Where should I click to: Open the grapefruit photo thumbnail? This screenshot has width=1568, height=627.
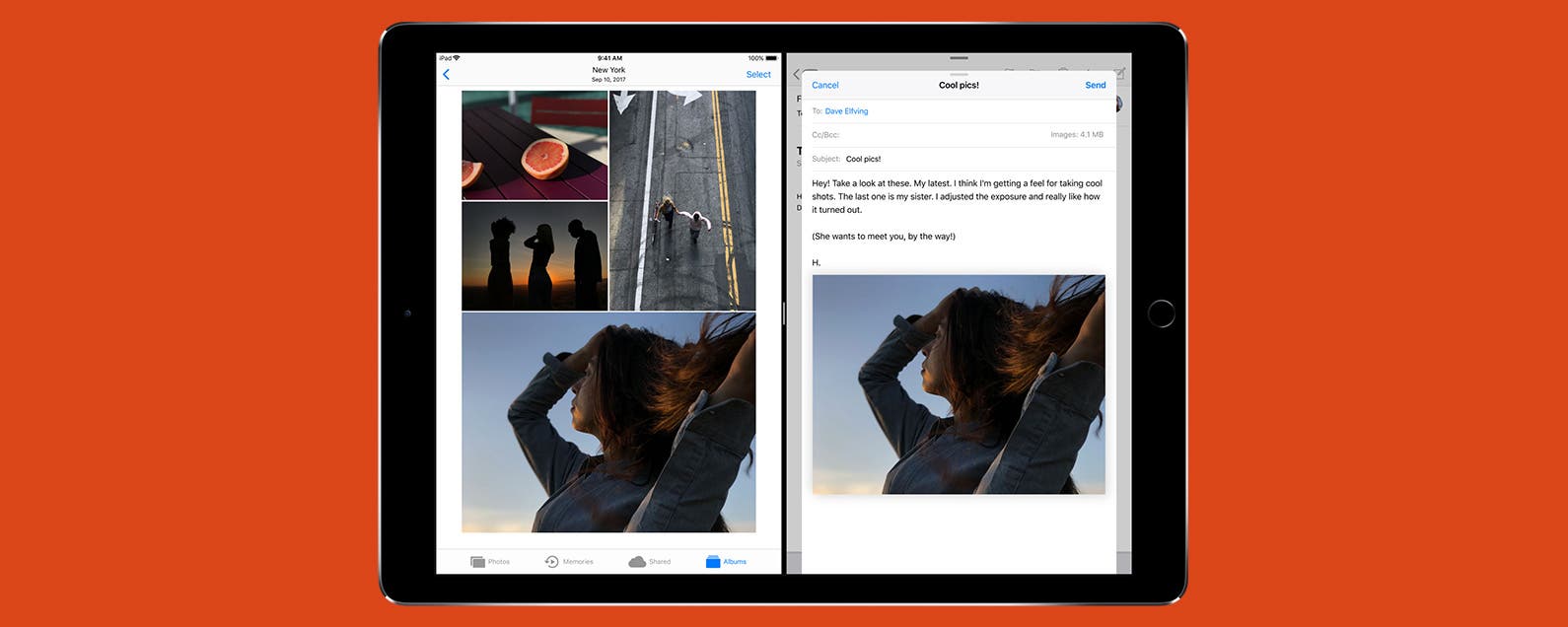click(535, 145)
